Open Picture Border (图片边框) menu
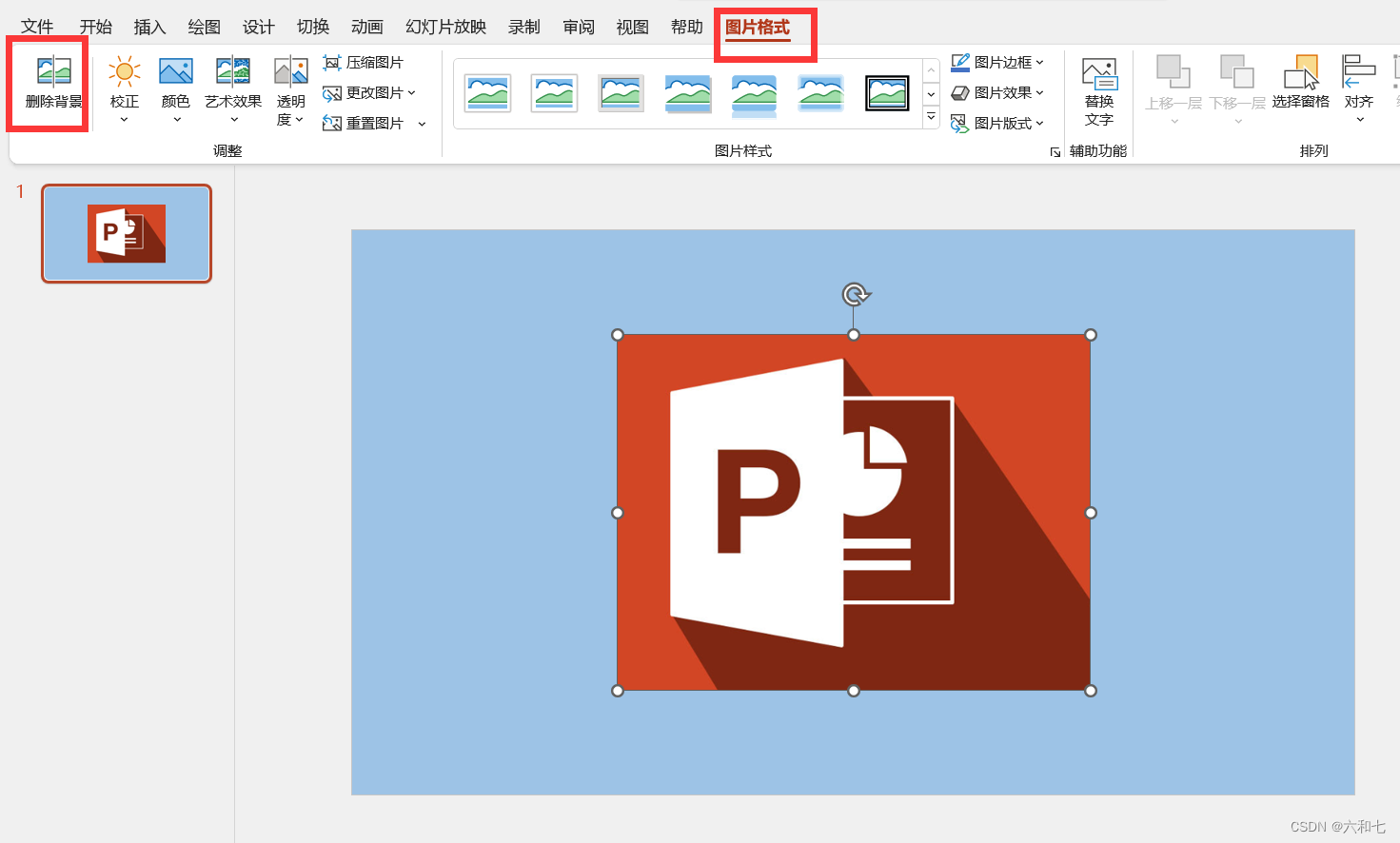The width and height of the screenshot is (1400, 843). (997, 63)
